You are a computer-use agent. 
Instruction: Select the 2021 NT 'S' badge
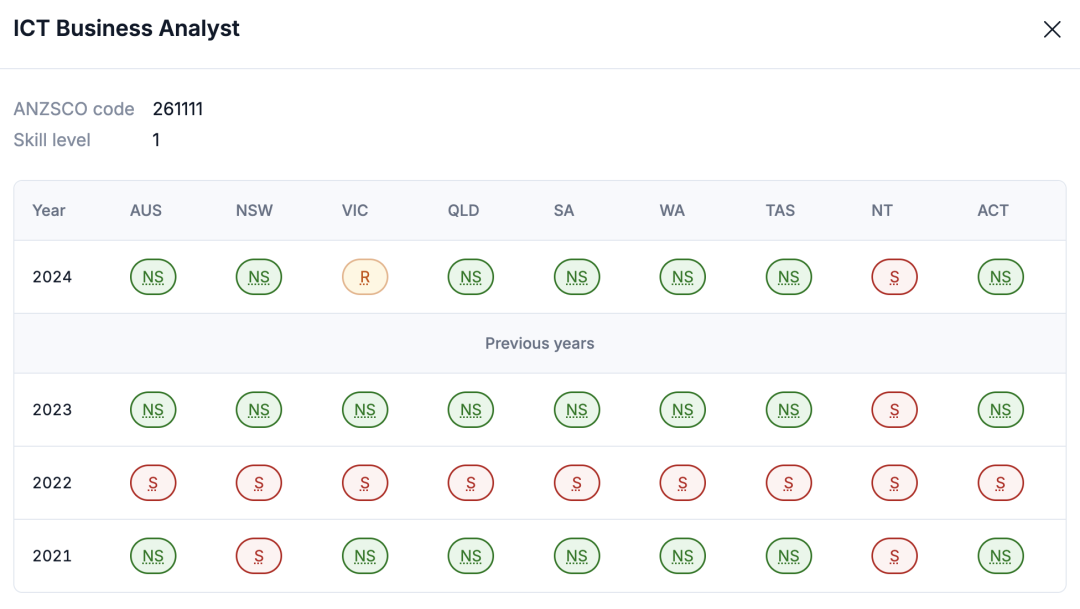click(x=894, y=556)
